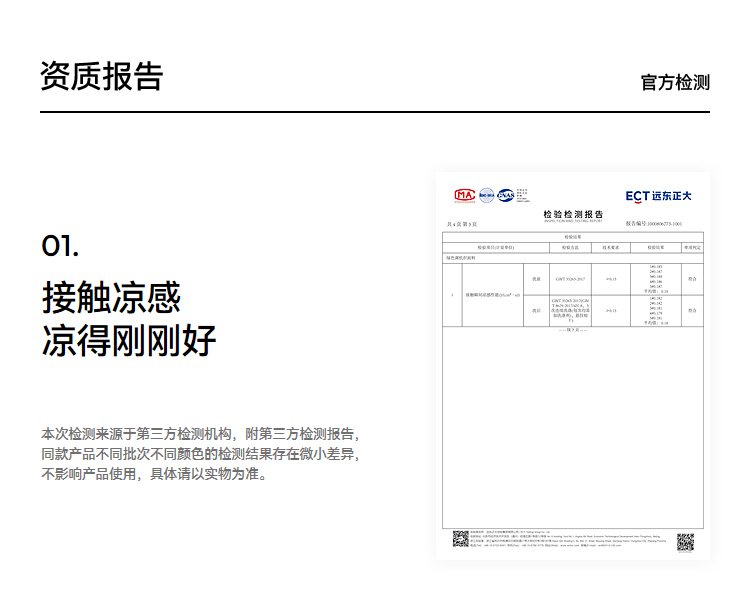Click the 官方检测 label
The width and height of the screenshot is (750, 595).
pyautogui.click(x=675, y=82)
